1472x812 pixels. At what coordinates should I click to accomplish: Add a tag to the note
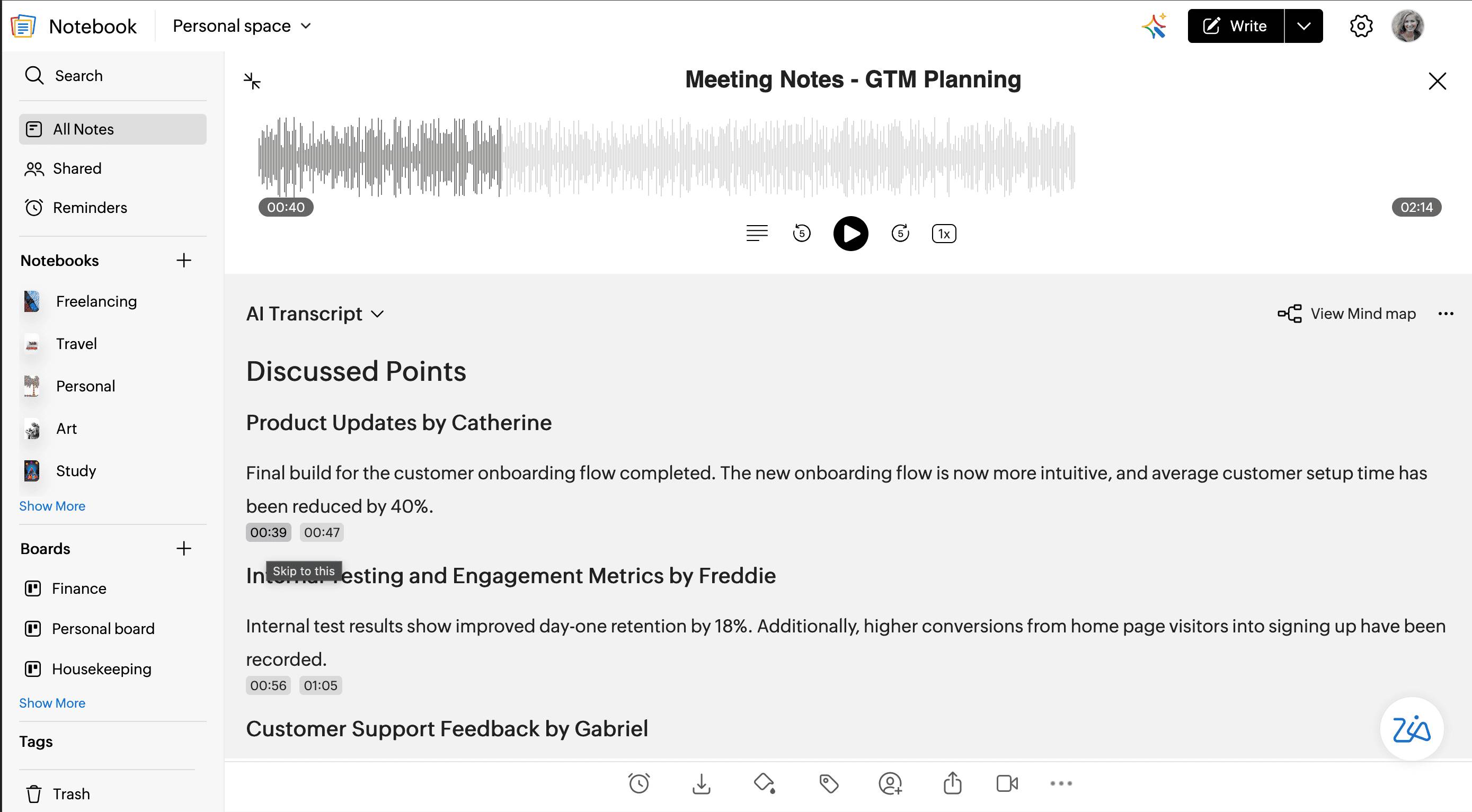click(829, 783)
